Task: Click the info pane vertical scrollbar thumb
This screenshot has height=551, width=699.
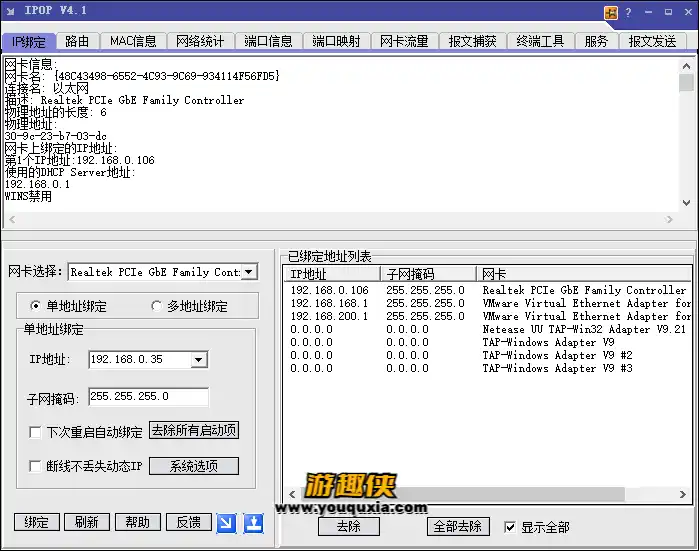Action: click(x=686, y=83)
